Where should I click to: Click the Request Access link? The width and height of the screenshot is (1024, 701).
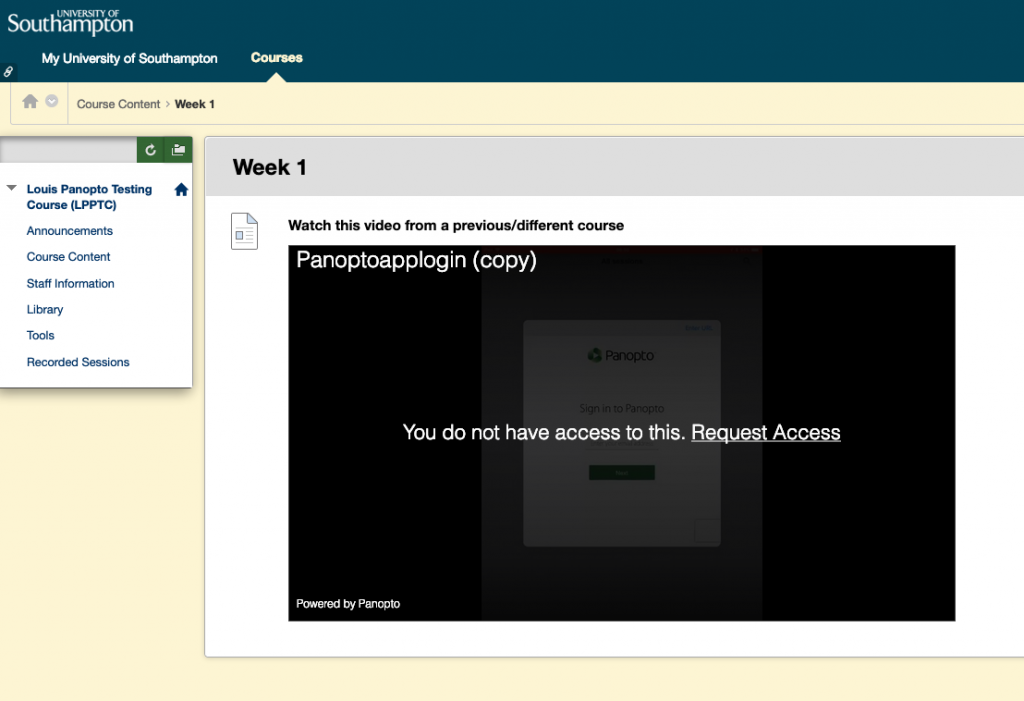765,432
